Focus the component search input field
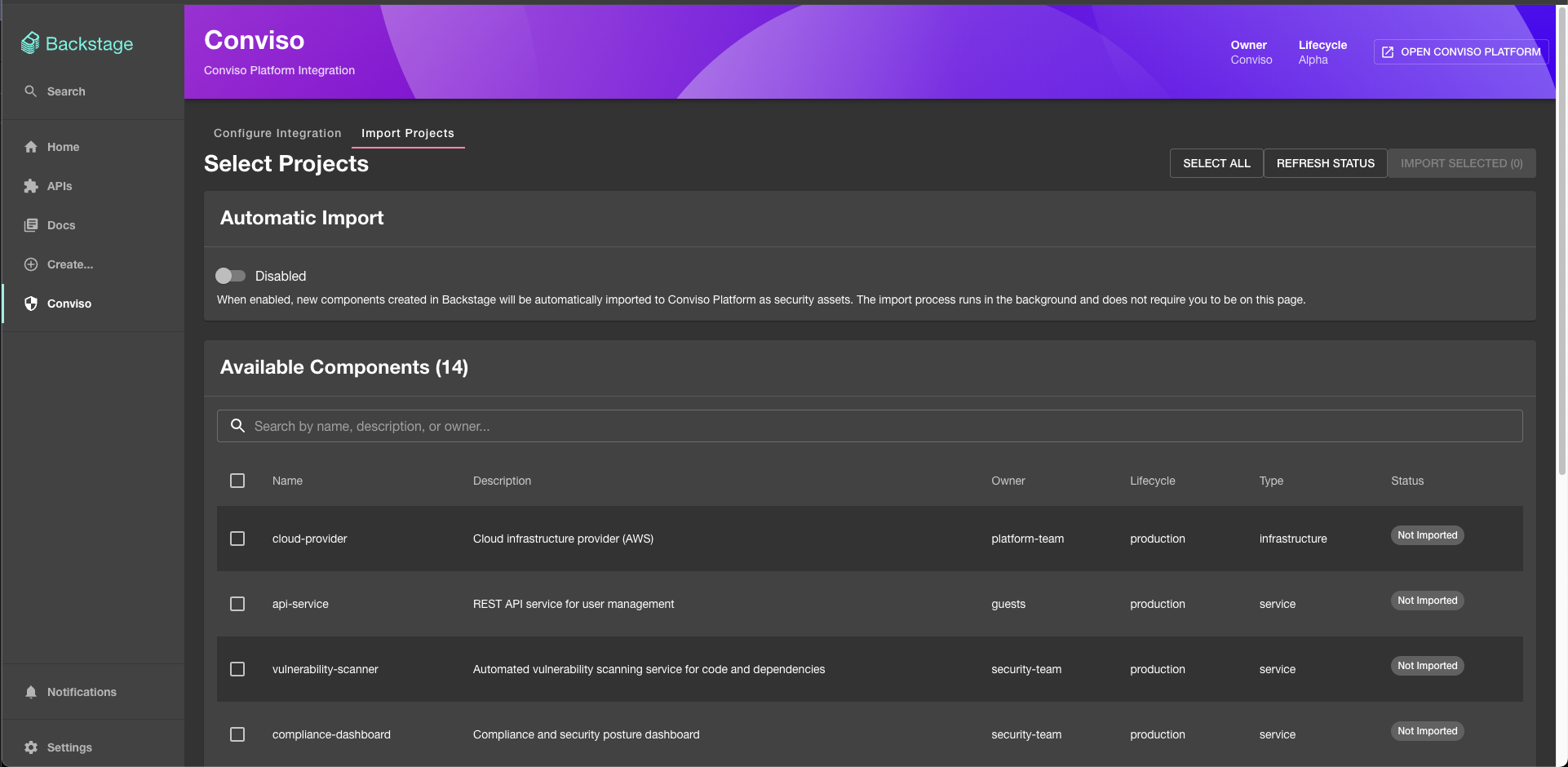Screen dimensions: 1568x767 pos(870,426)
